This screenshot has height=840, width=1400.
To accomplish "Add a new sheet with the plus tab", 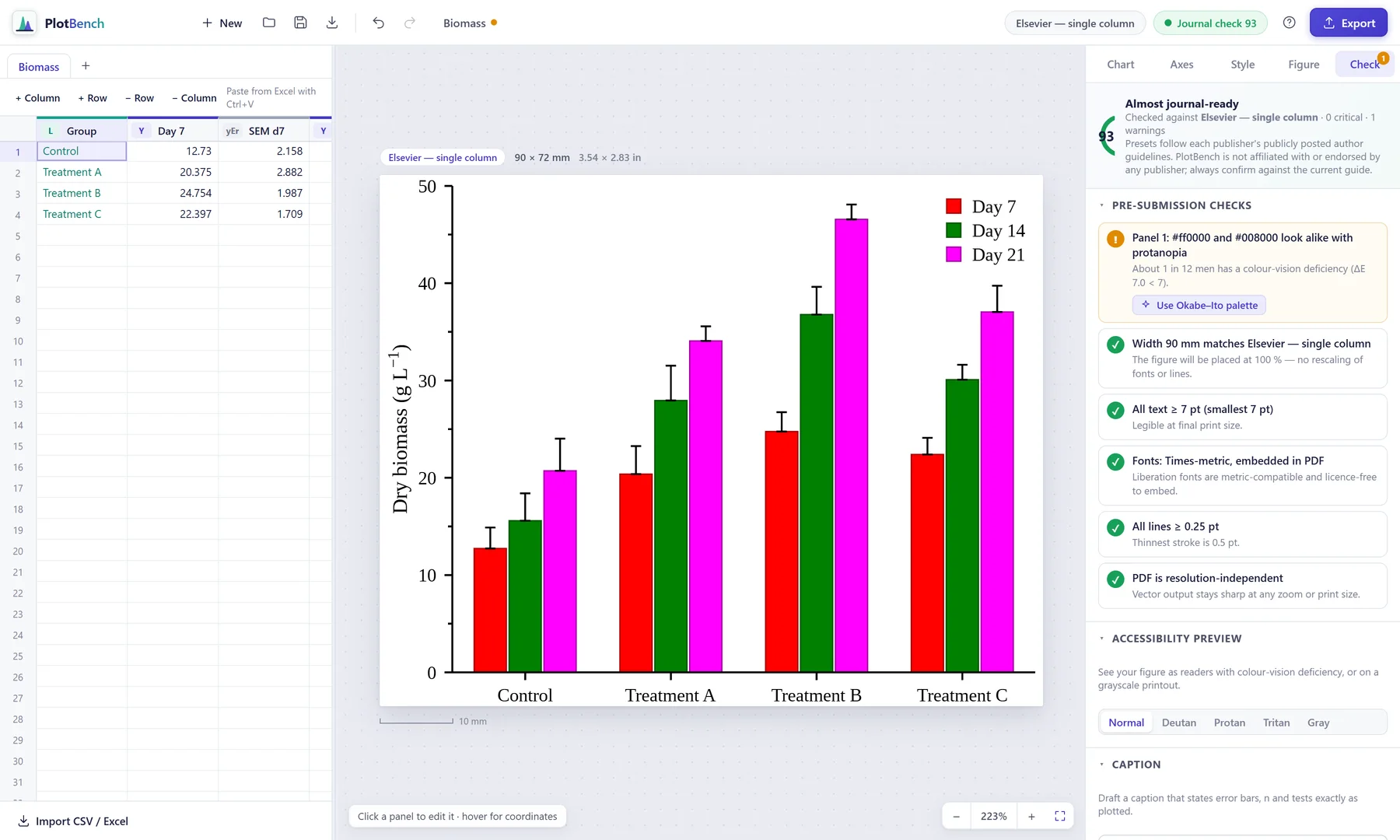I will (86, 66).
